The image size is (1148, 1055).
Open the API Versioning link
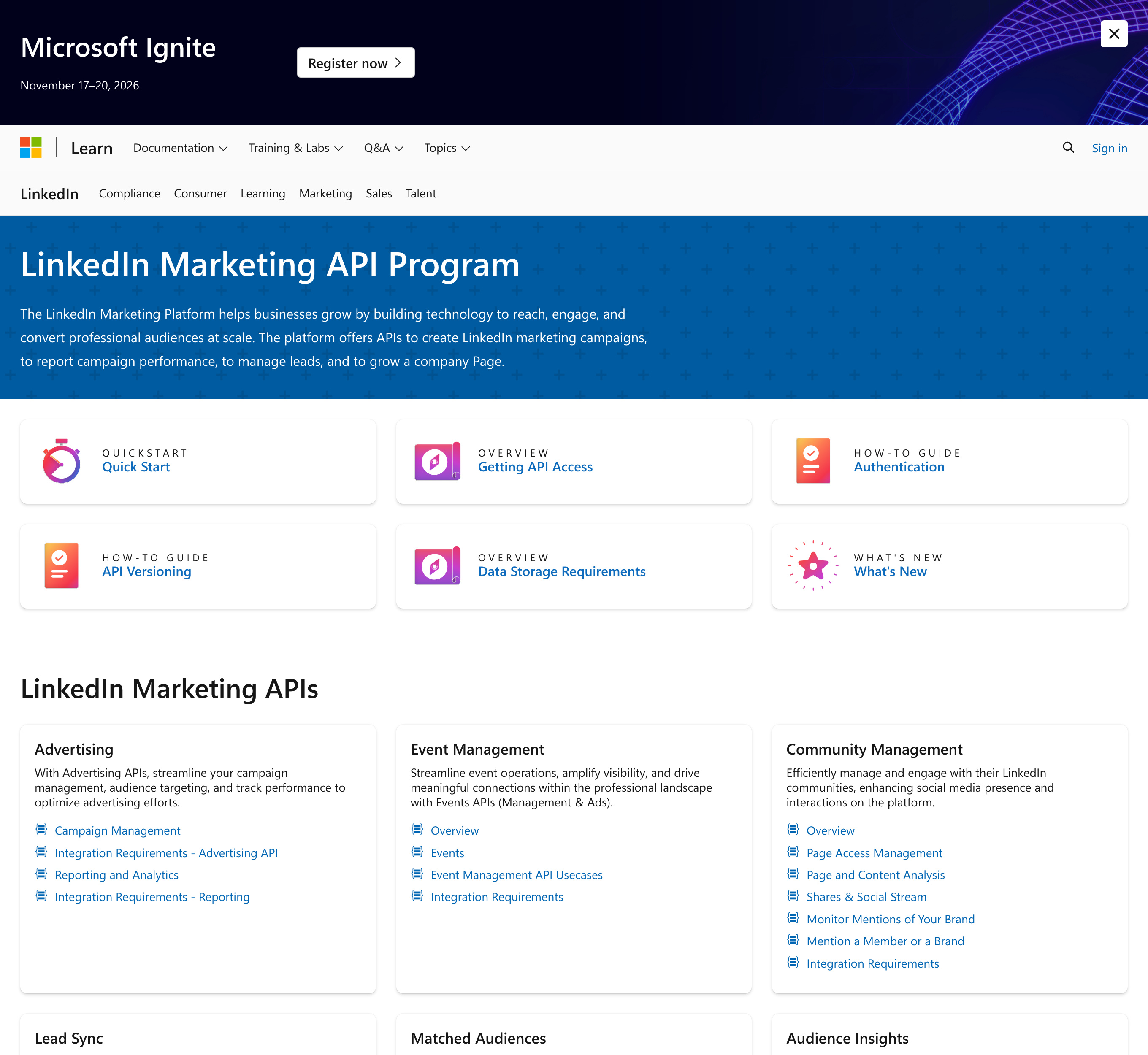(x=147, y=571)
